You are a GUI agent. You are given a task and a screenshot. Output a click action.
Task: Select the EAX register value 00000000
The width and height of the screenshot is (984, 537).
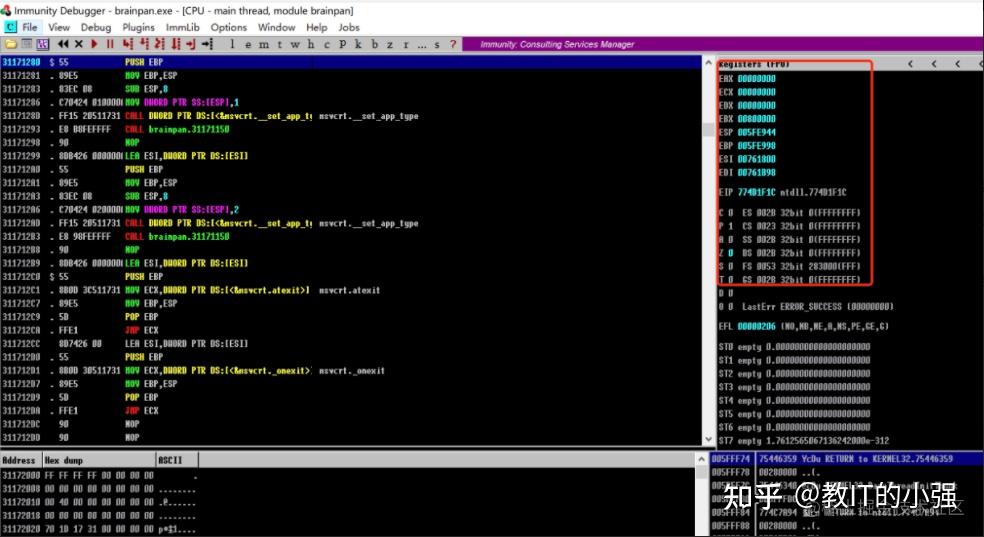[x=757, y=78]
